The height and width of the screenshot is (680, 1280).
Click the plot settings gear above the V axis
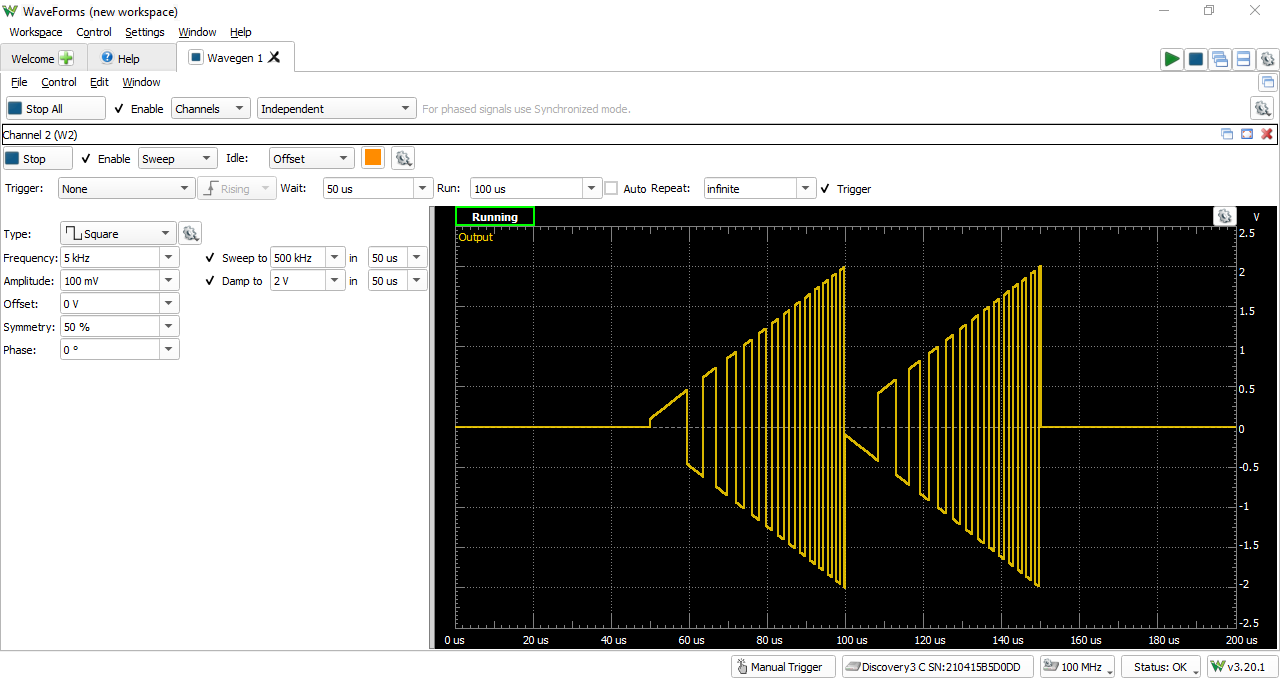(1225, 217)
